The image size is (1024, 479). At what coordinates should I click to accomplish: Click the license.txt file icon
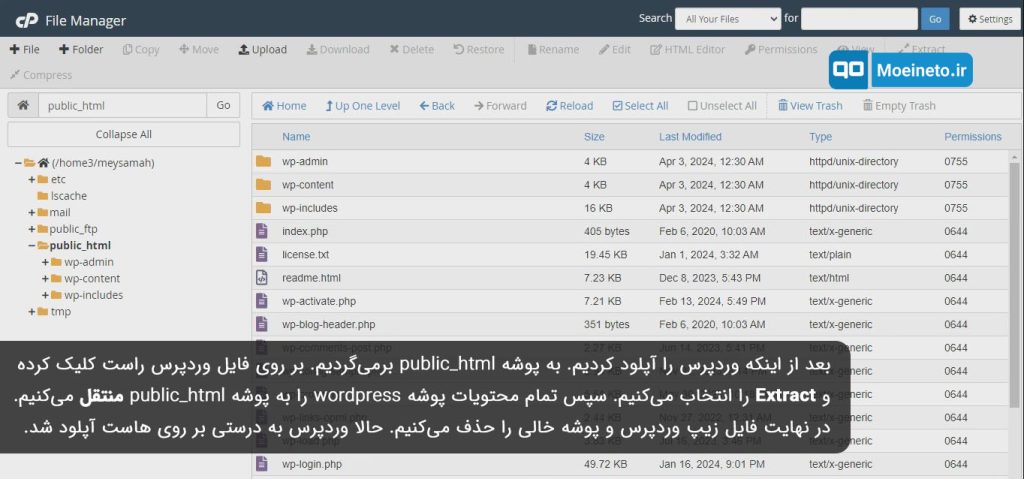(262, 254)
